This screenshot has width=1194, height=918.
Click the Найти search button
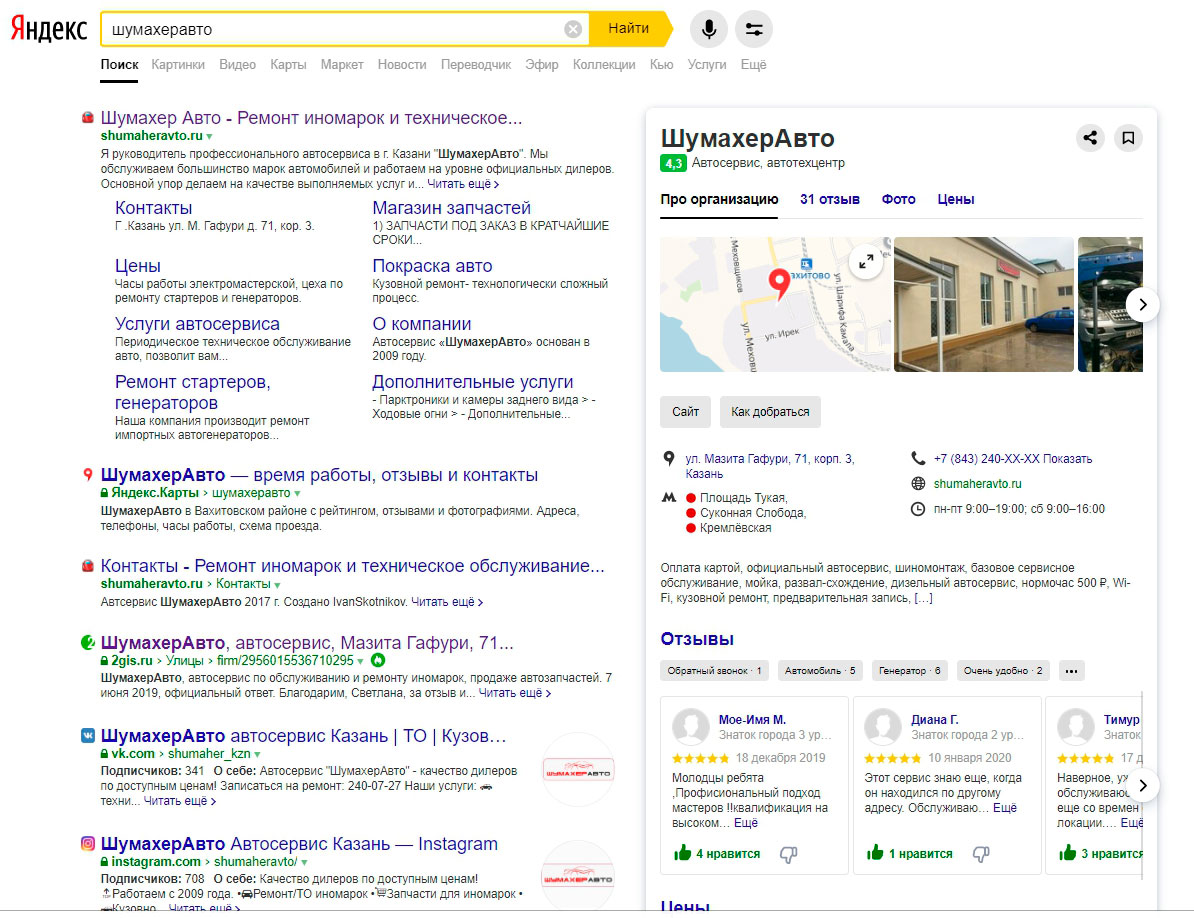629,29
